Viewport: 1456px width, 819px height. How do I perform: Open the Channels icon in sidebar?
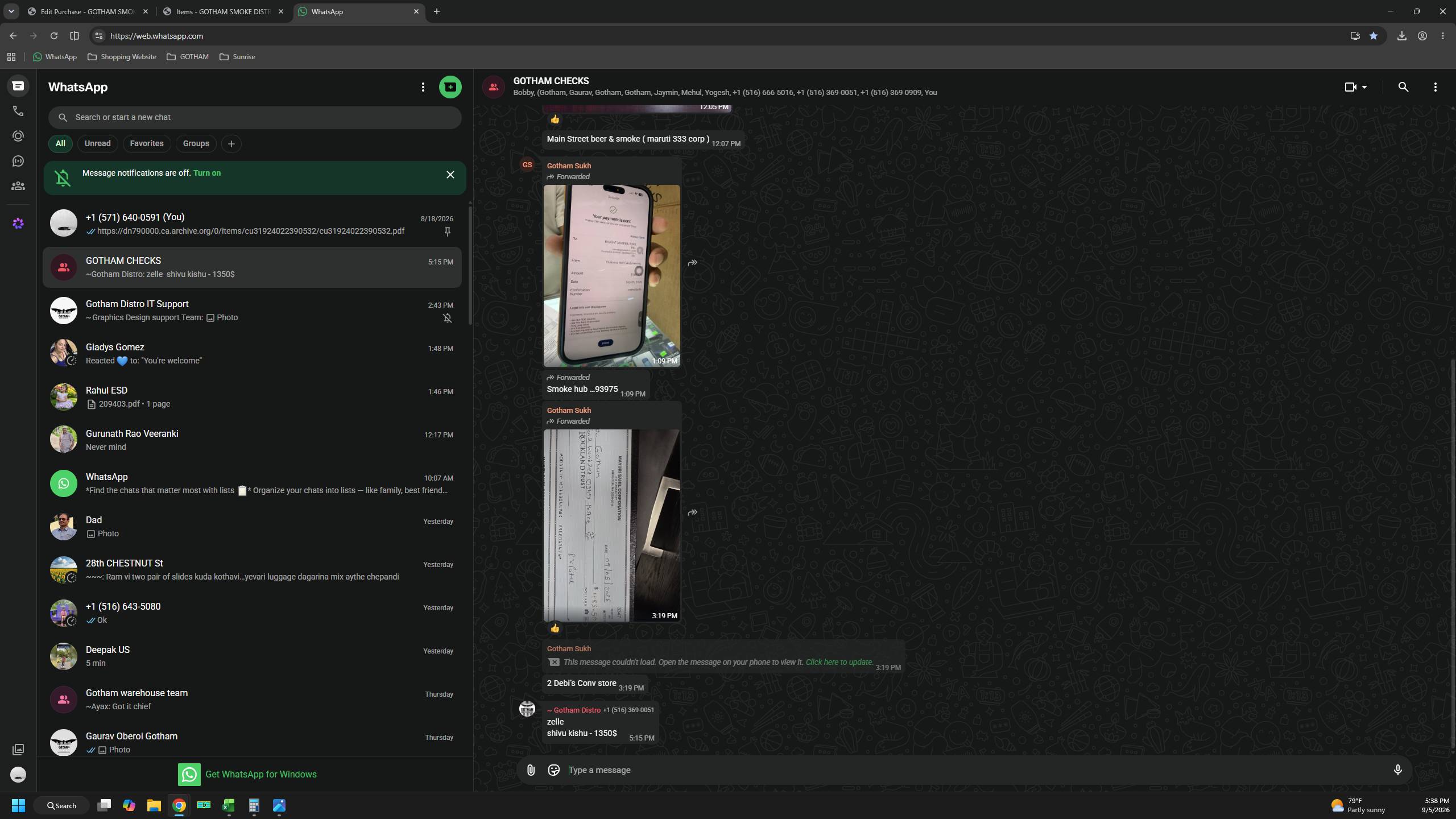[x=18, y=161]
